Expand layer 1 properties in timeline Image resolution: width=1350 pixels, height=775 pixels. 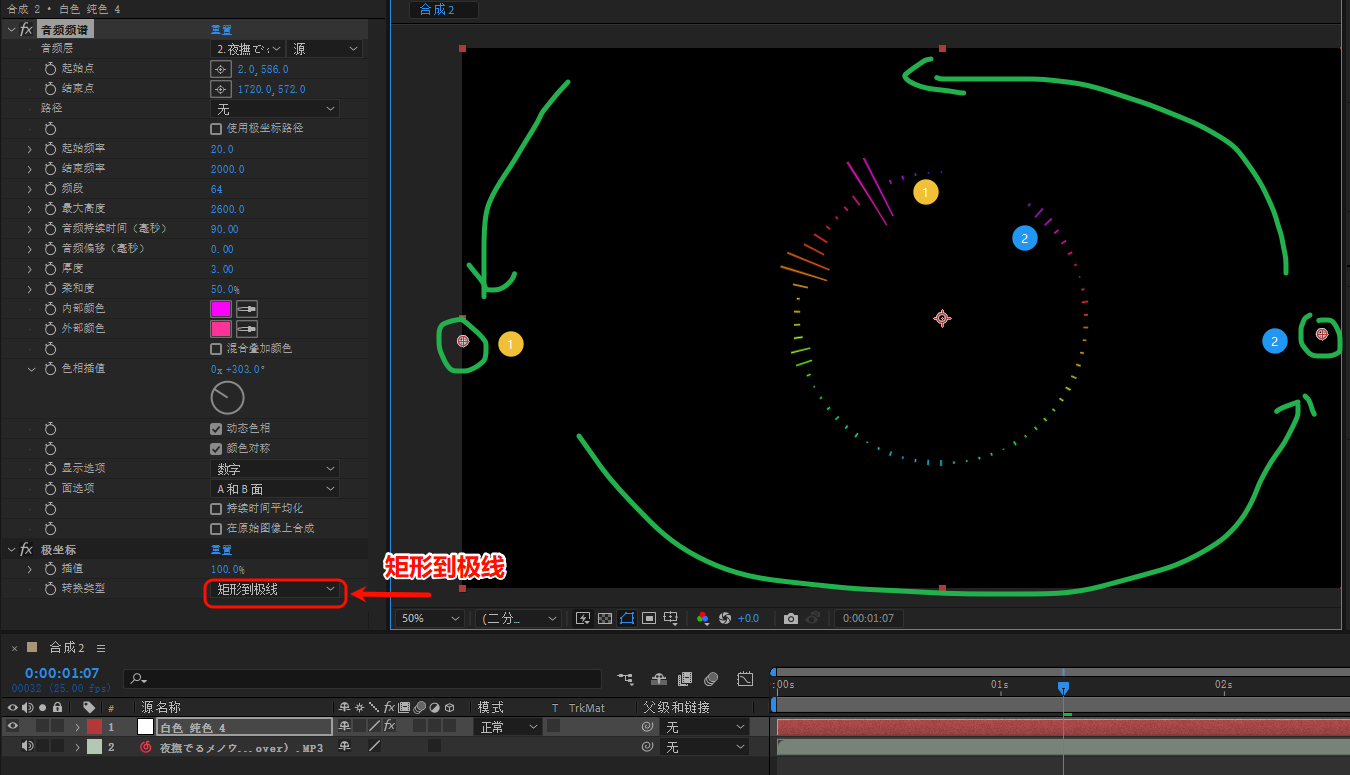coord(77,727)
